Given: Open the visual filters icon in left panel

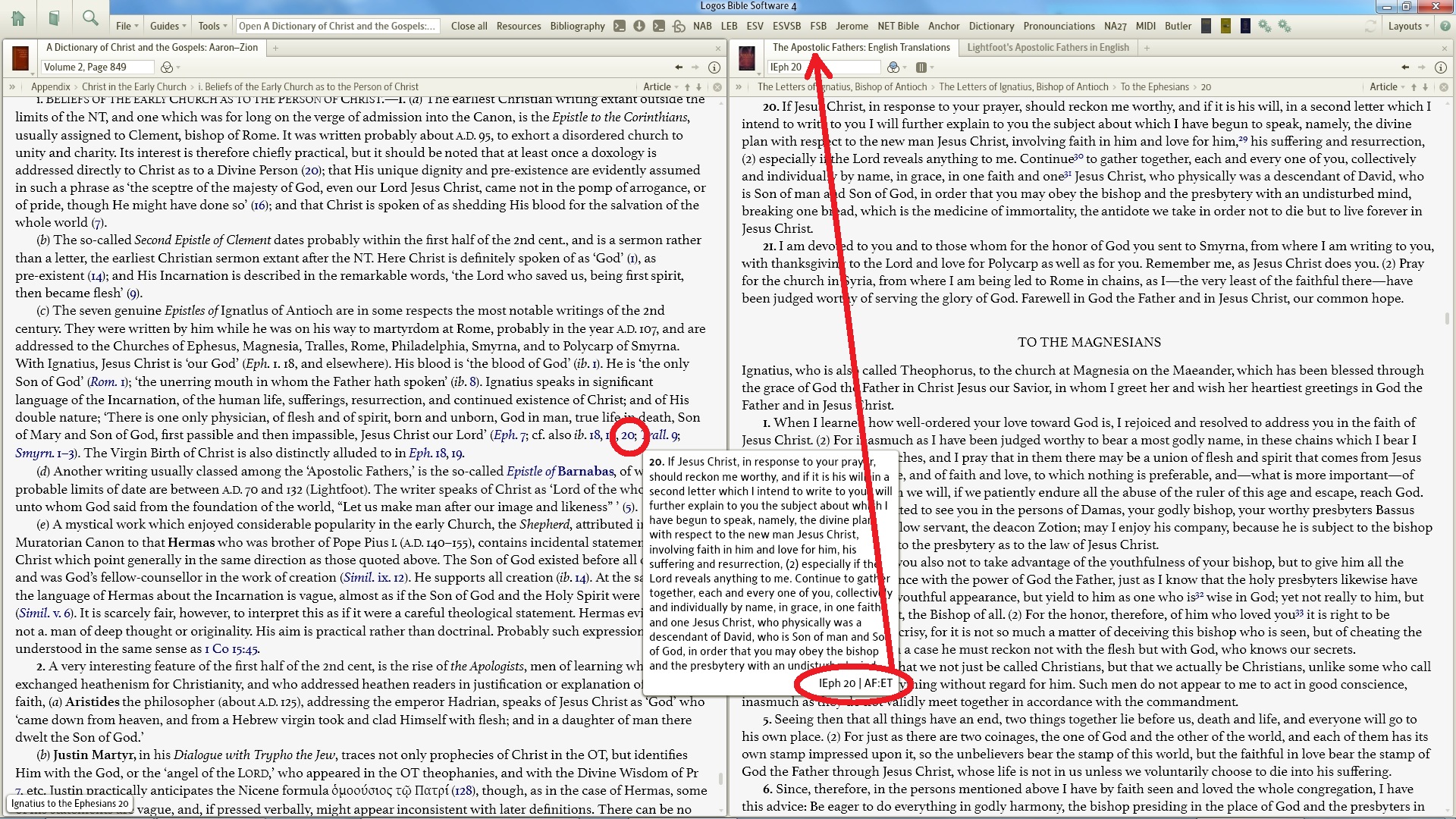Looking at the screenshot, I should [168, 67].
